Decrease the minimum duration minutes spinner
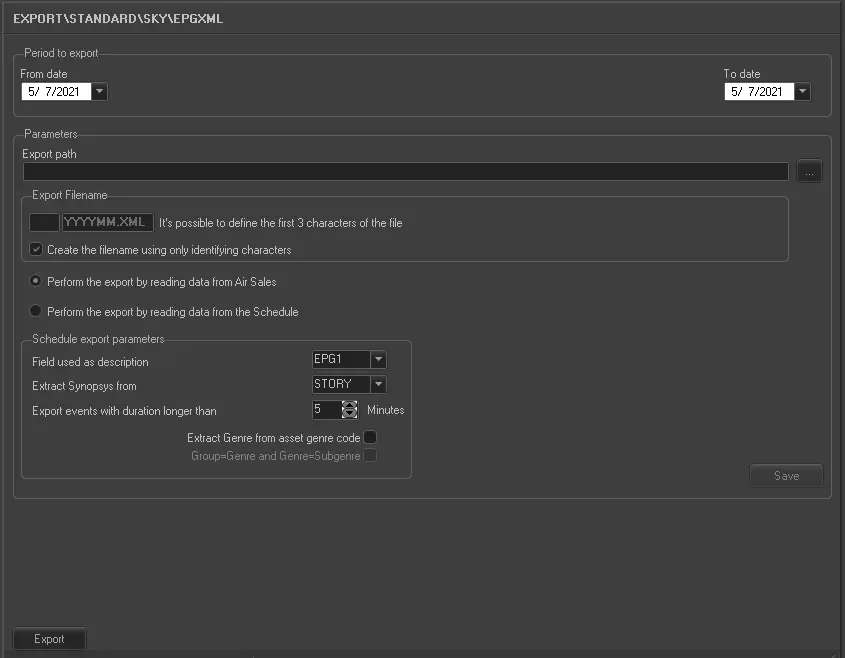 point(350,414)
